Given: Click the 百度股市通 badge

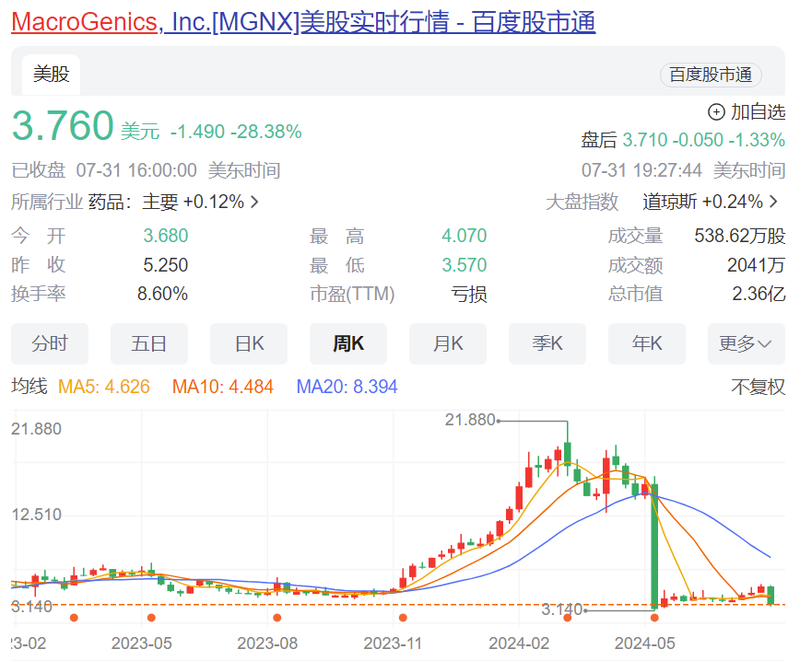Looking at the screenshot, I should (710, 76).
